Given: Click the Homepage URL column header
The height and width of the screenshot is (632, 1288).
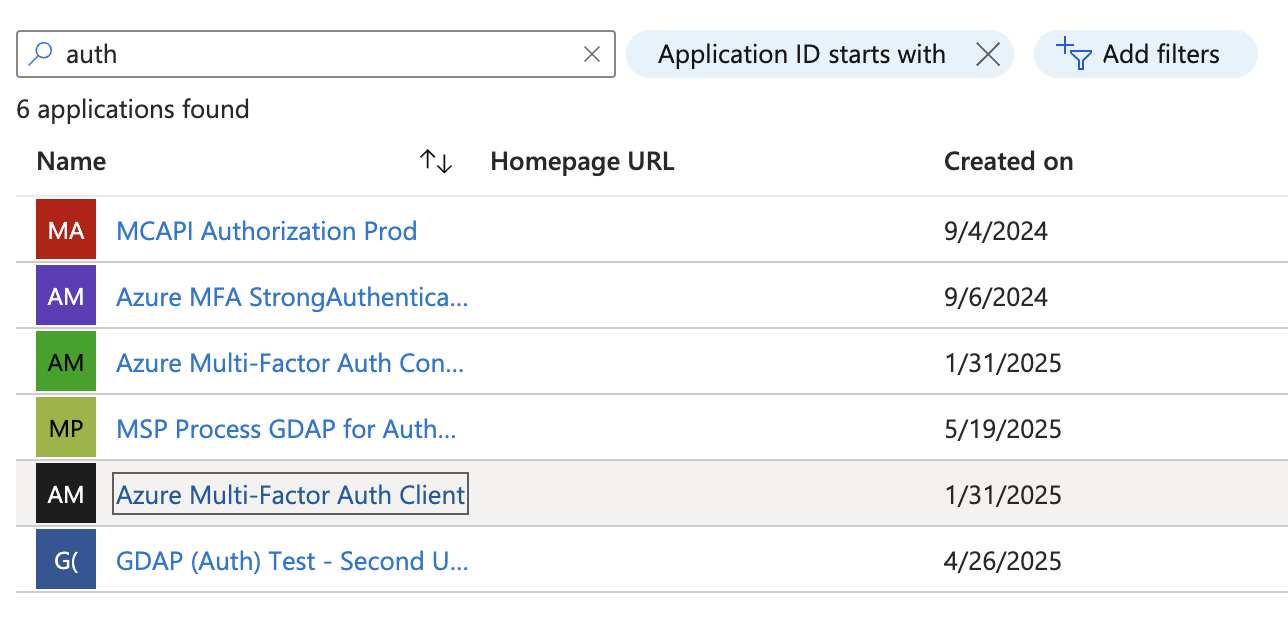Looking at the screenshot, I should [x=582, y=161].
